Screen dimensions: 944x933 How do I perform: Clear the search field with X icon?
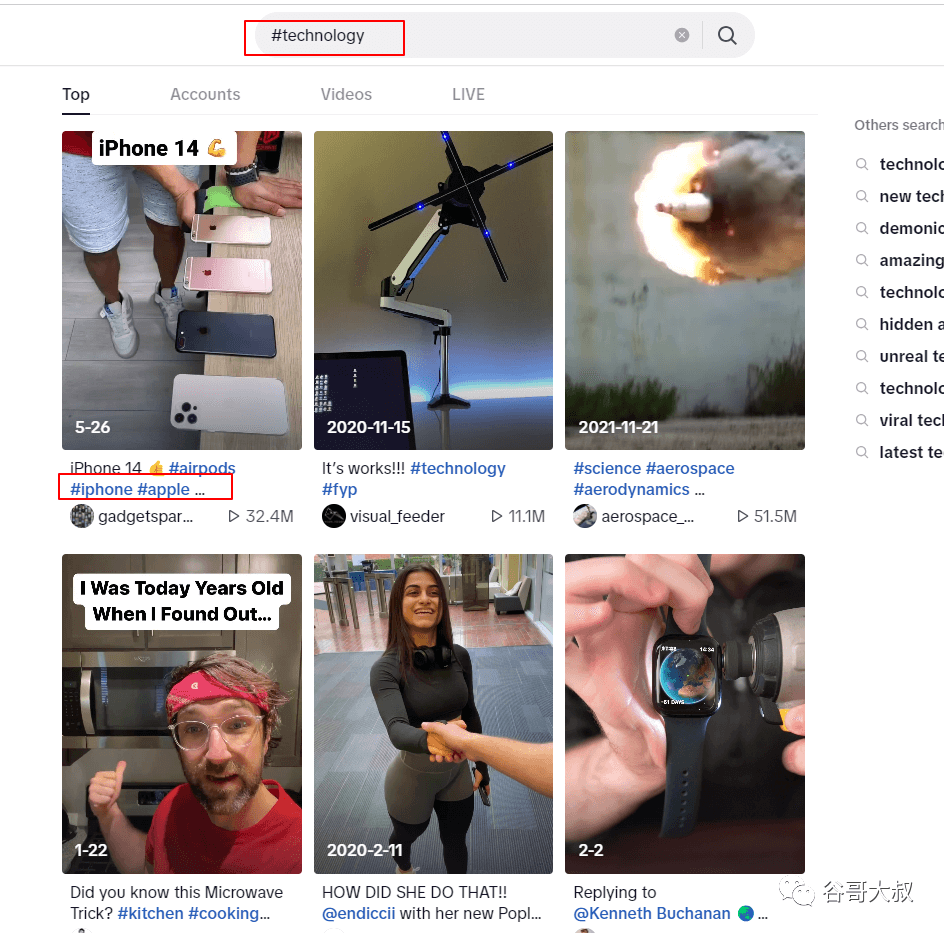point(682,36)
